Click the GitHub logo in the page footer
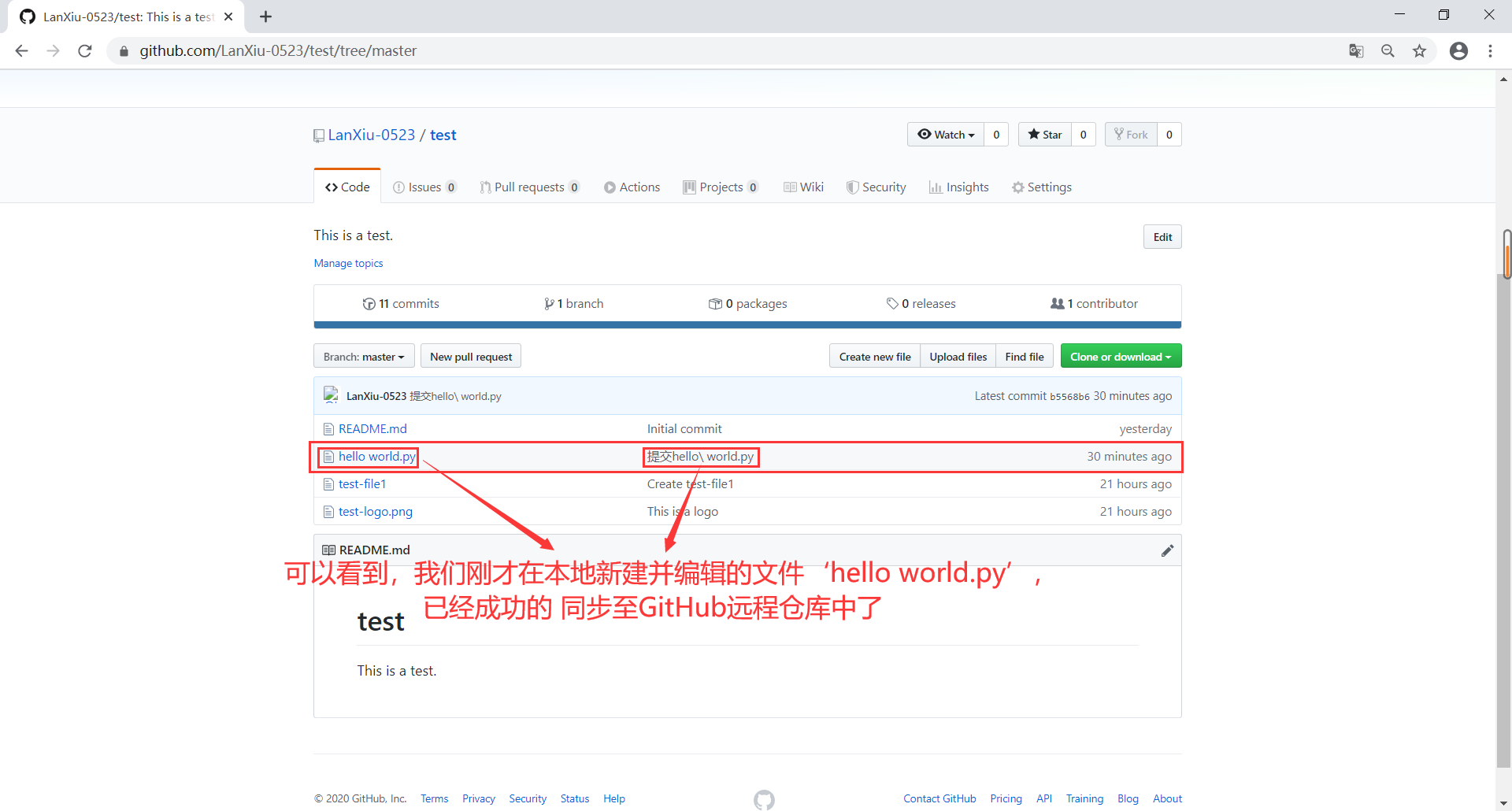This screenshot has width=1512, height=811. [762, 798]
